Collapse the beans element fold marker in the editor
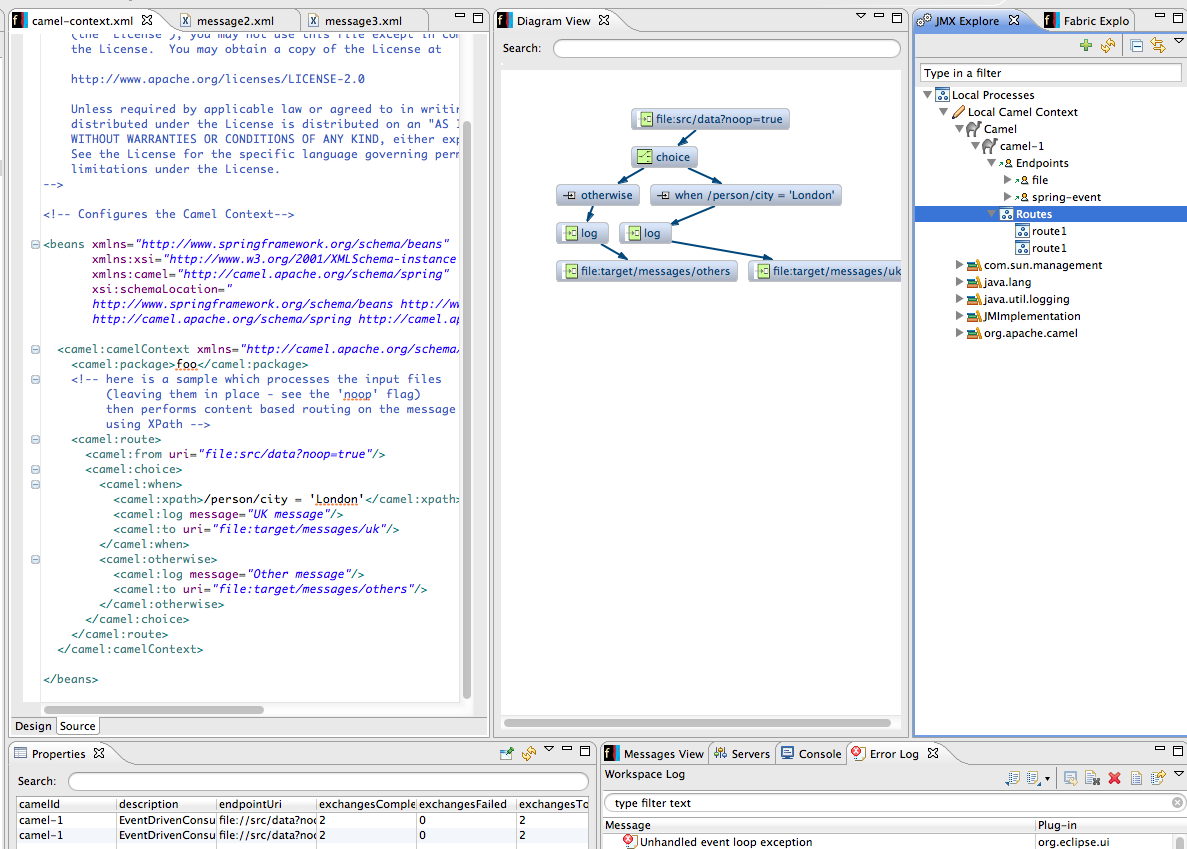Viewport: 1187px width, 849px height. coord(36,244)
